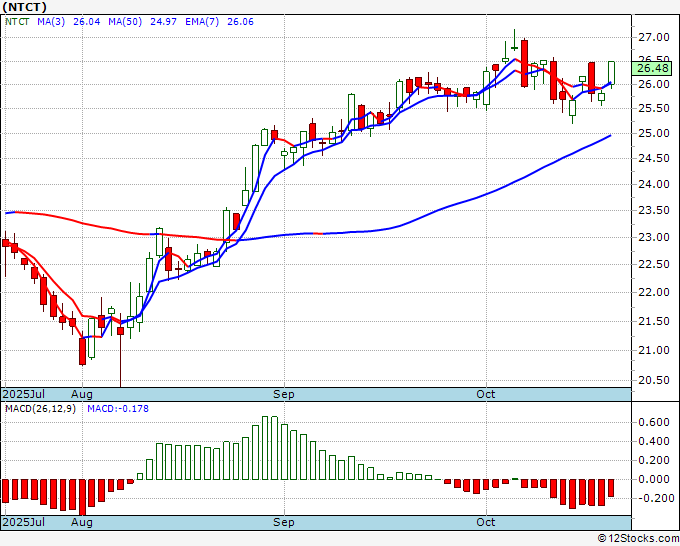Click the 0.000 MACD axis label
Image resolution: width=680 pixels, height=546 pixels.
(654, 479)
